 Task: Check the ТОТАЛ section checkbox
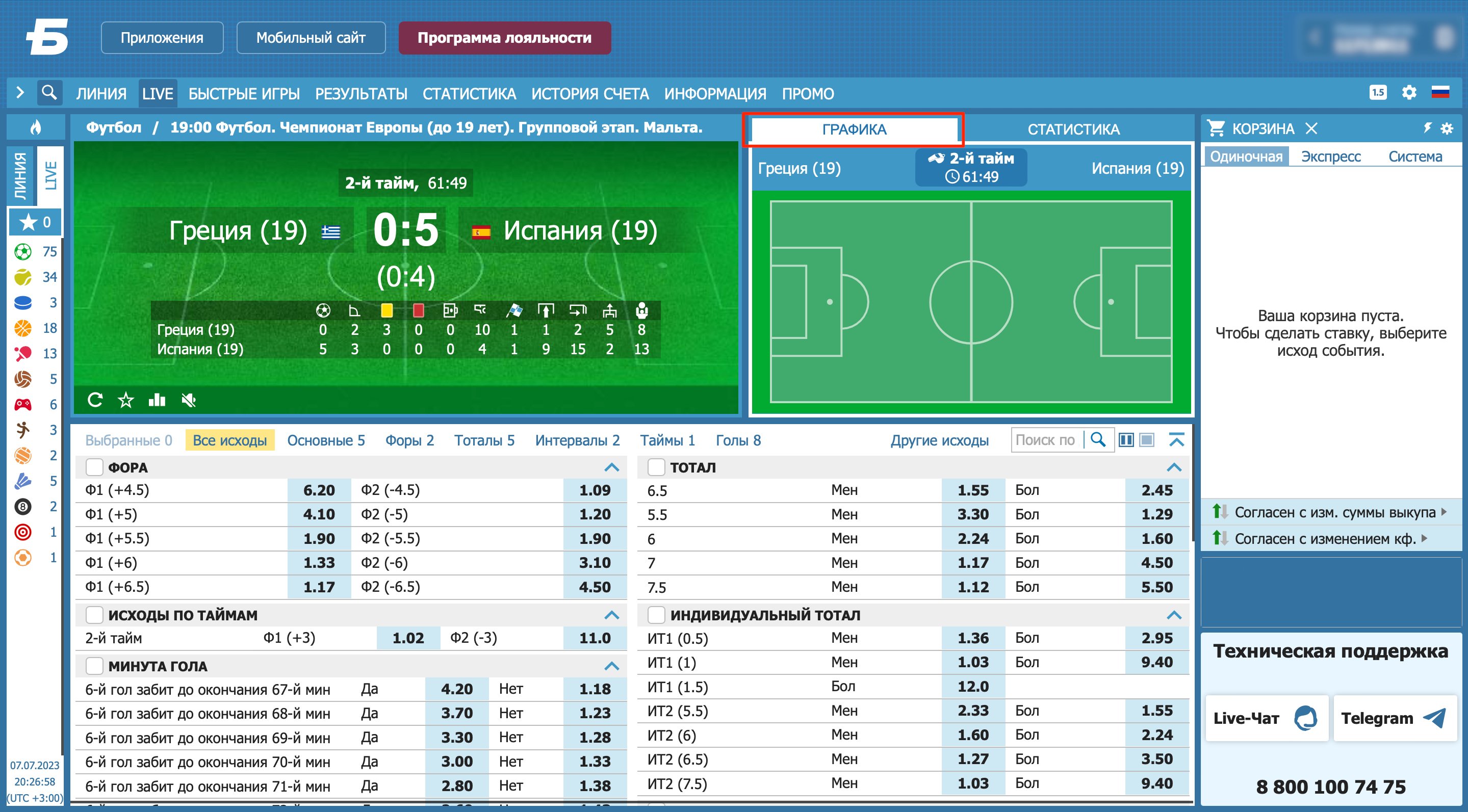(656, 467)
